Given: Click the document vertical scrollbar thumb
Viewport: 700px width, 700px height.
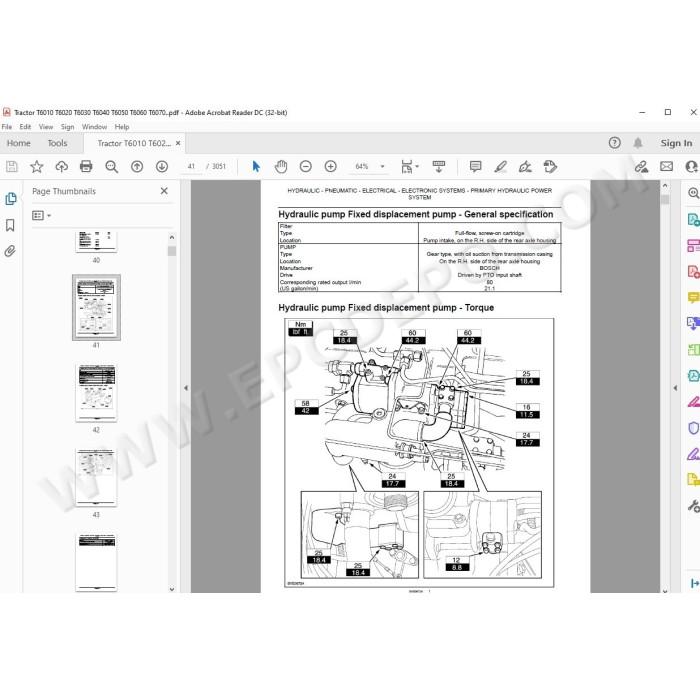Looking at the screenshot, I should pyautogui.click(x=665, y=199).
